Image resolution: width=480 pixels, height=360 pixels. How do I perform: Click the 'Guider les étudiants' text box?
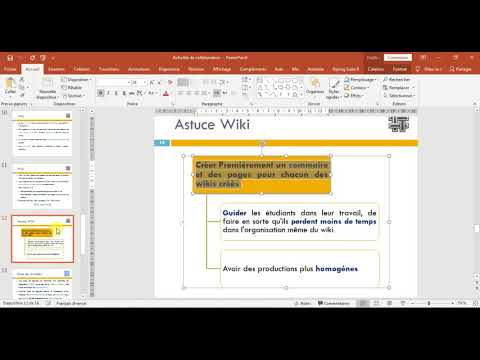click(x=299, y=221)
